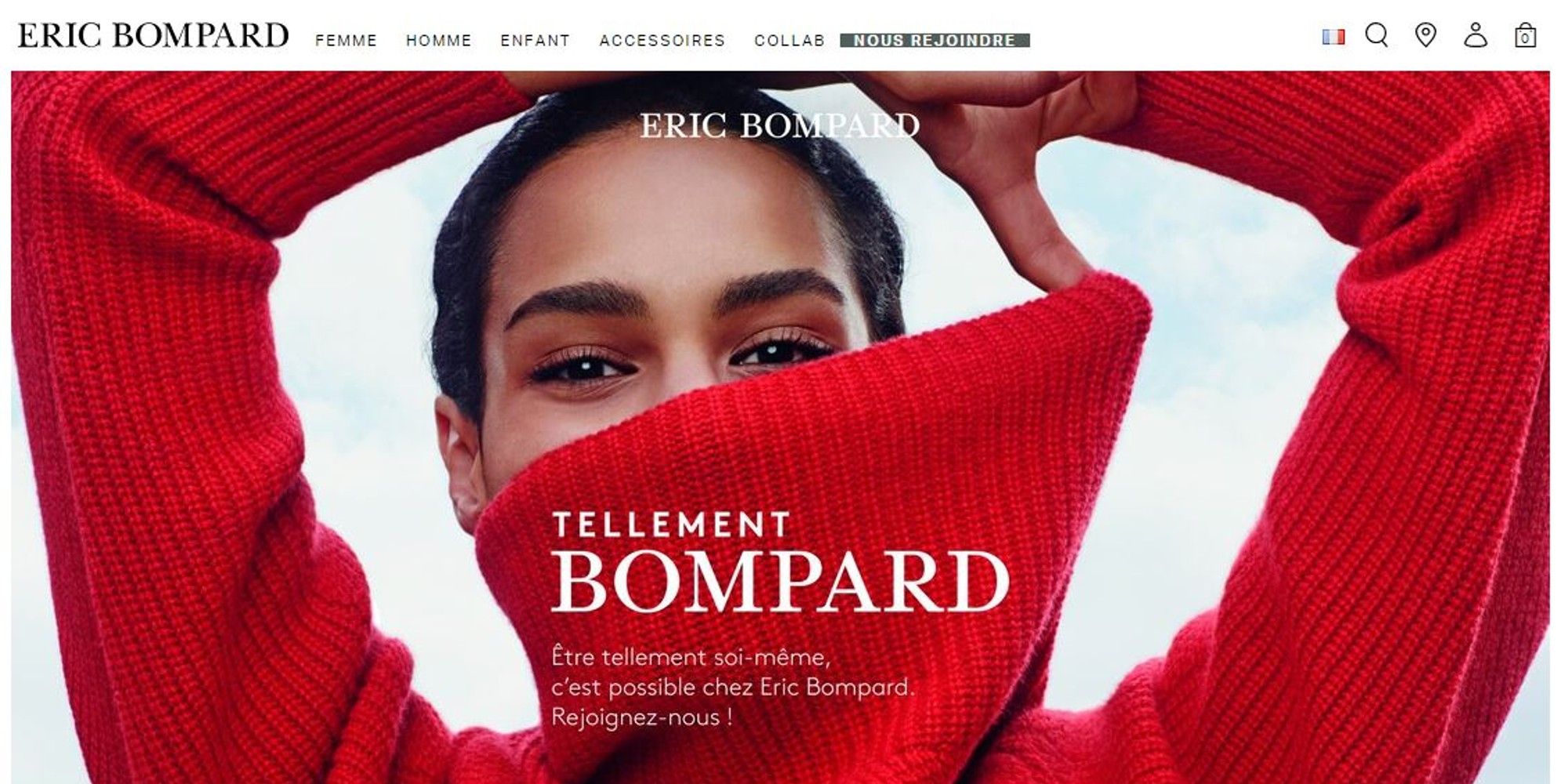Open the shopping bag icon

[x=1525, y=35]
